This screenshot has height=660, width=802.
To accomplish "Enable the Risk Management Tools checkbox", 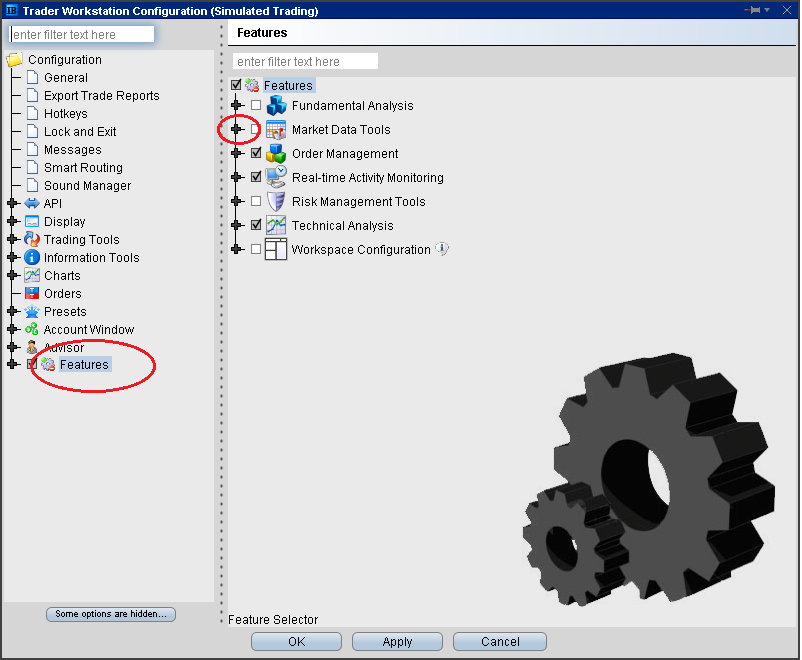I will click(x=256, y=201).
